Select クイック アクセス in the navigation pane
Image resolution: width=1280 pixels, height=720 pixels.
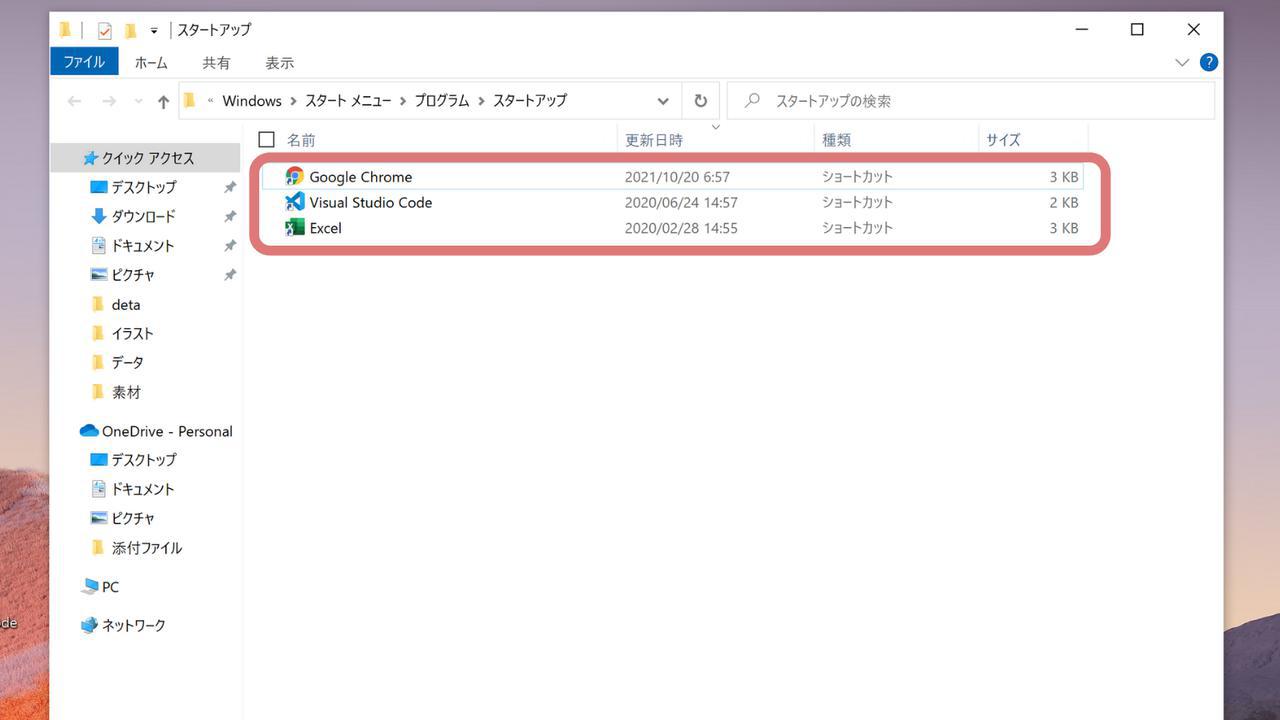(x=146, y=158)
